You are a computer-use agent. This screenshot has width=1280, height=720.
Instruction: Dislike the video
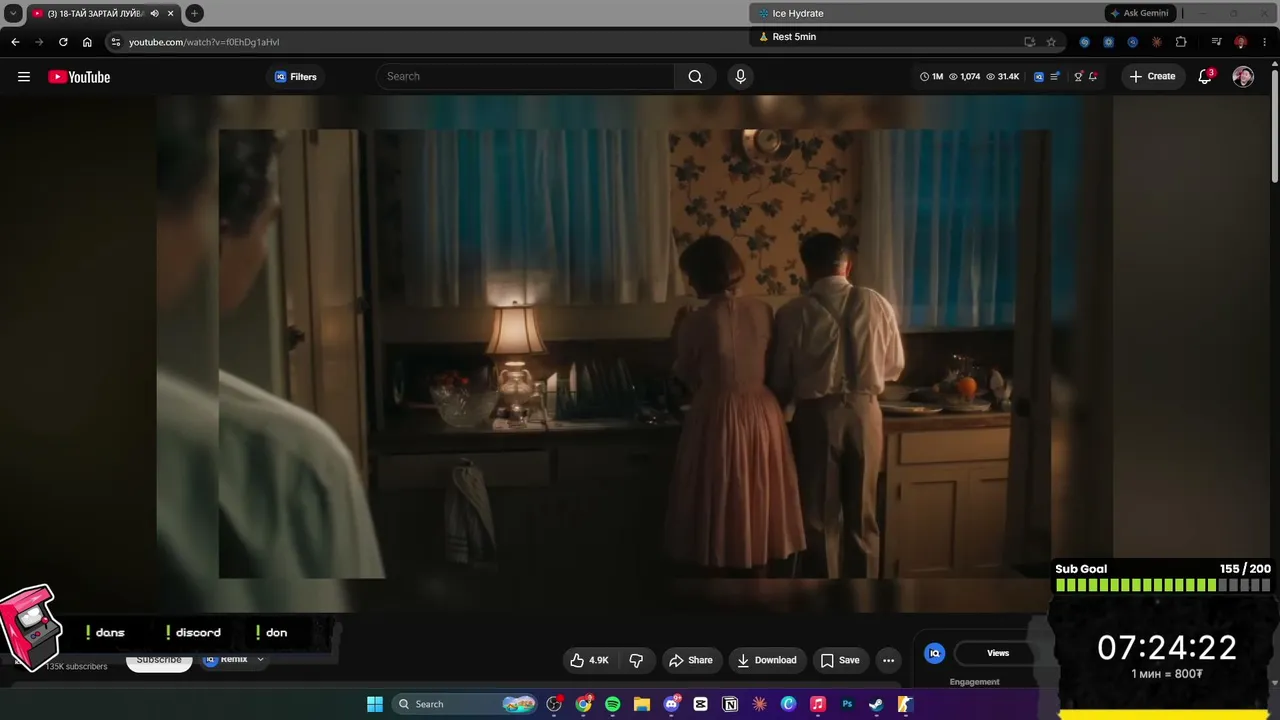(x=636, y=660)
